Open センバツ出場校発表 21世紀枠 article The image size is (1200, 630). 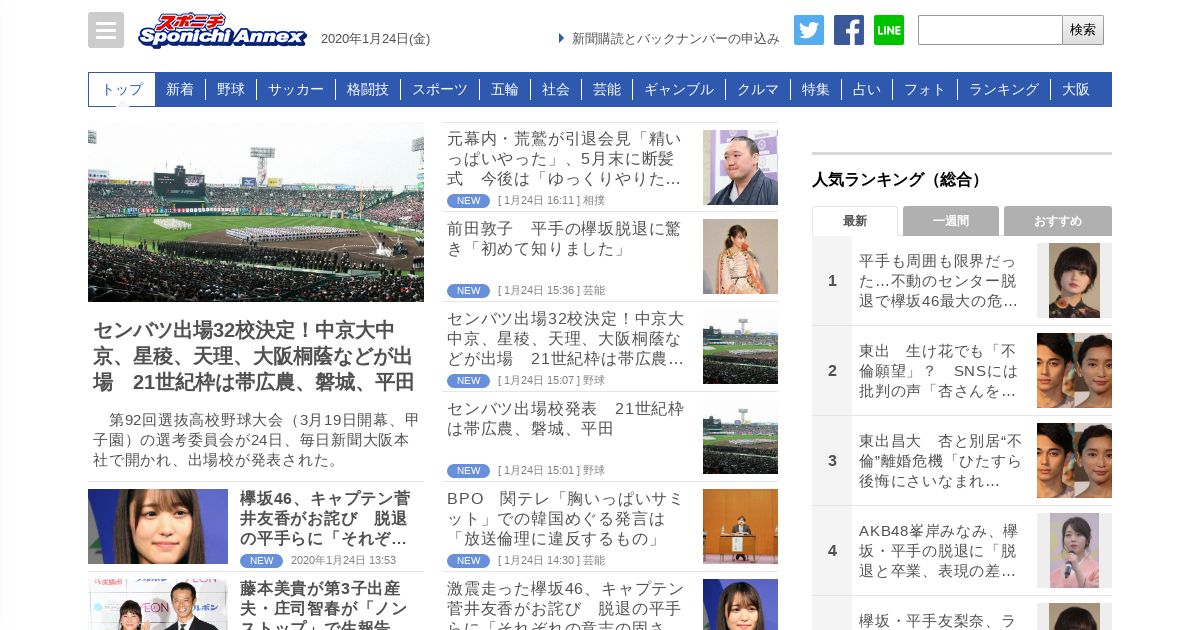pyautogui.click(x=566, y=418)
